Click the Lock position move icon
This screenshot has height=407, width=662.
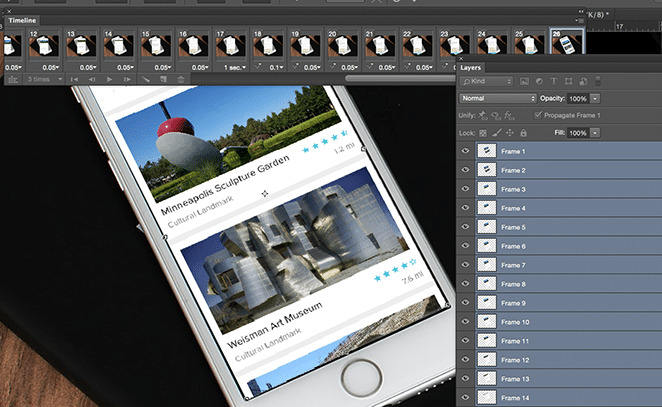click(510, 132)
